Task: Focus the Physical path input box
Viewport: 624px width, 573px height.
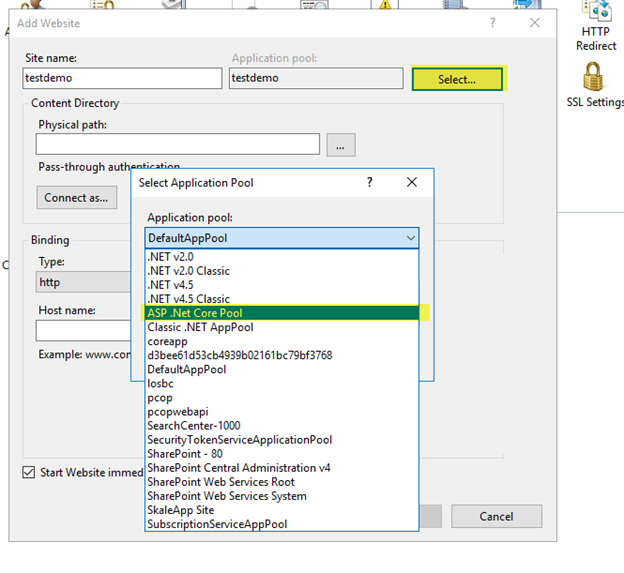Action: (178, 145)
